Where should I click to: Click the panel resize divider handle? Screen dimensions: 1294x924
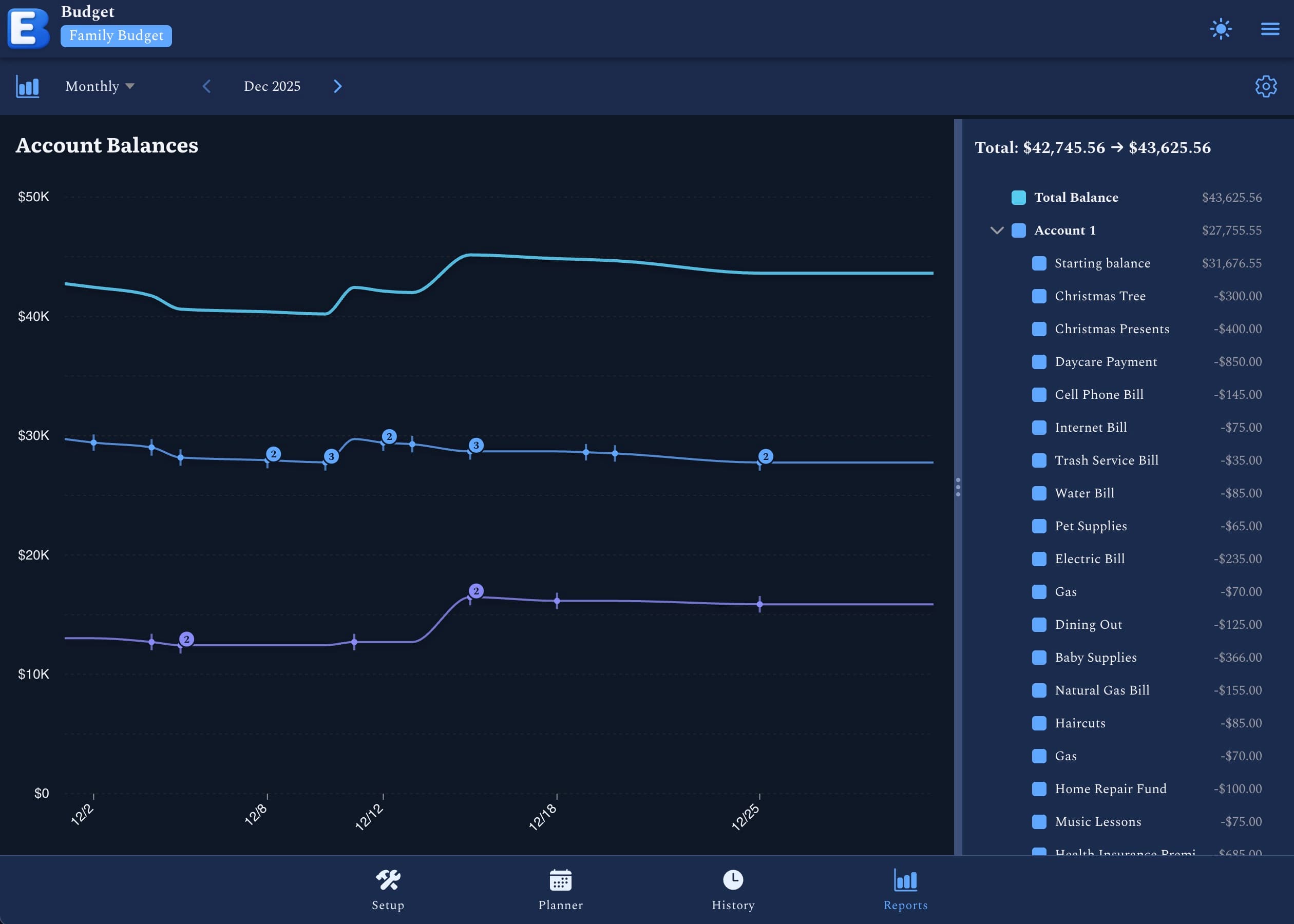958,487
